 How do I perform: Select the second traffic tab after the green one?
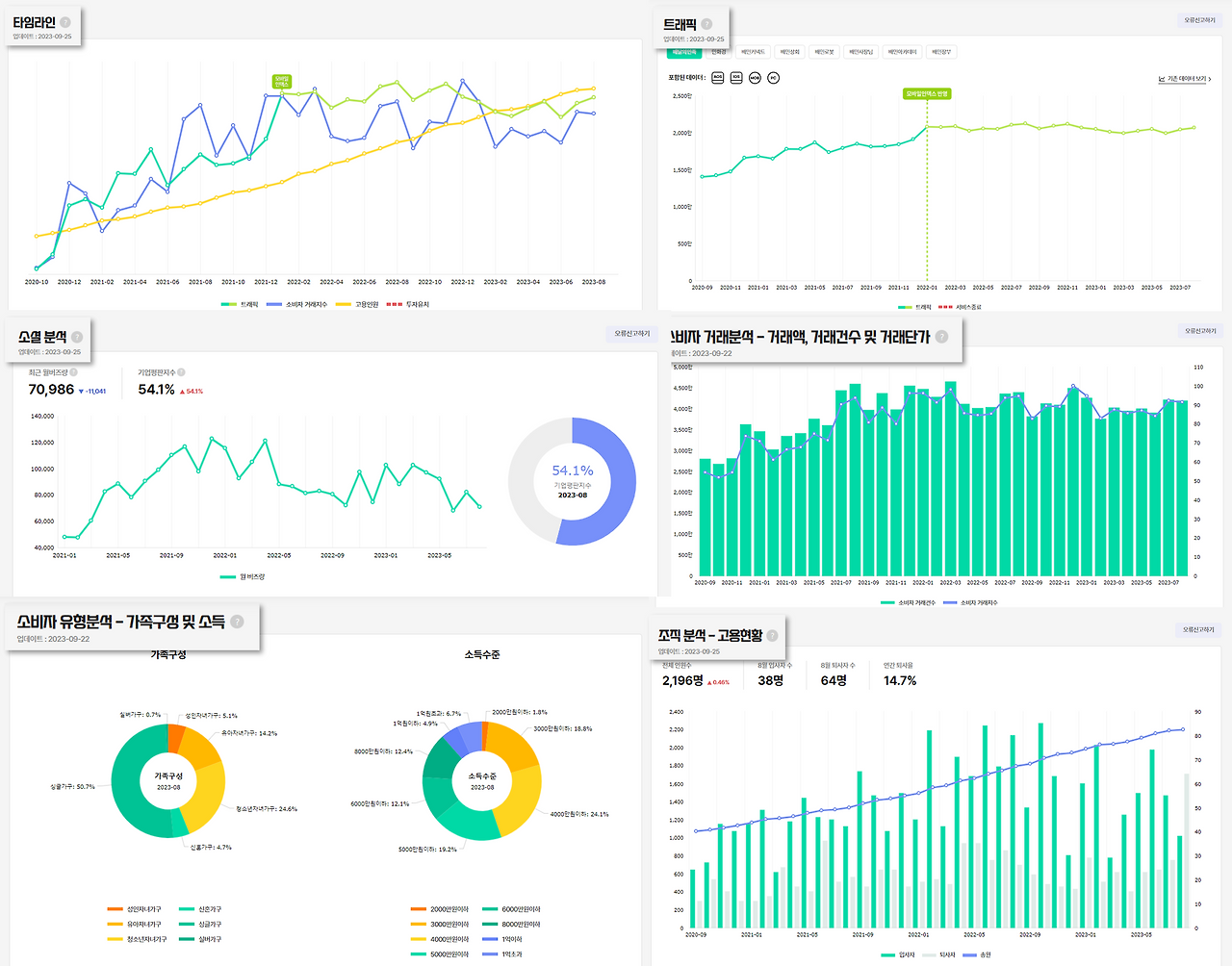(719, 52)
